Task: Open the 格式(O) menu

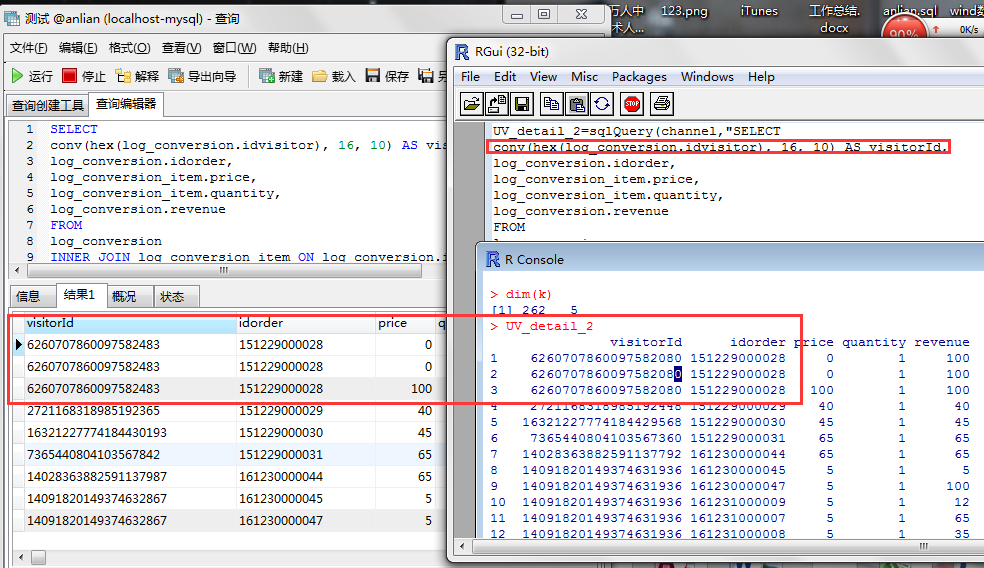Action: (x=129, y=48)
